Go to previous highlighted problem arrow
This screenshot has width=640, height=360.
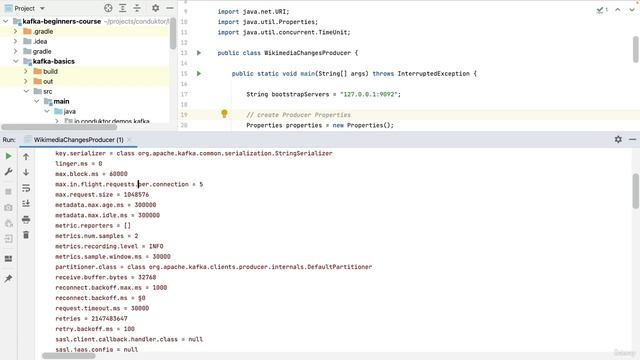pyautogui.click(x=618, y=10)
